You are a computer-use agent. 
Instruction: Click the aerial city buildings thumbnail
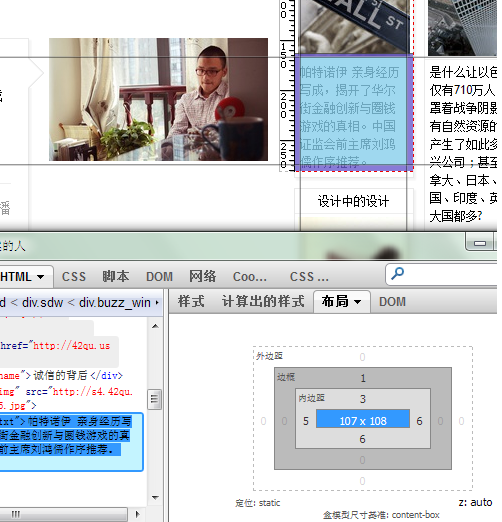(x=462, y=28)
